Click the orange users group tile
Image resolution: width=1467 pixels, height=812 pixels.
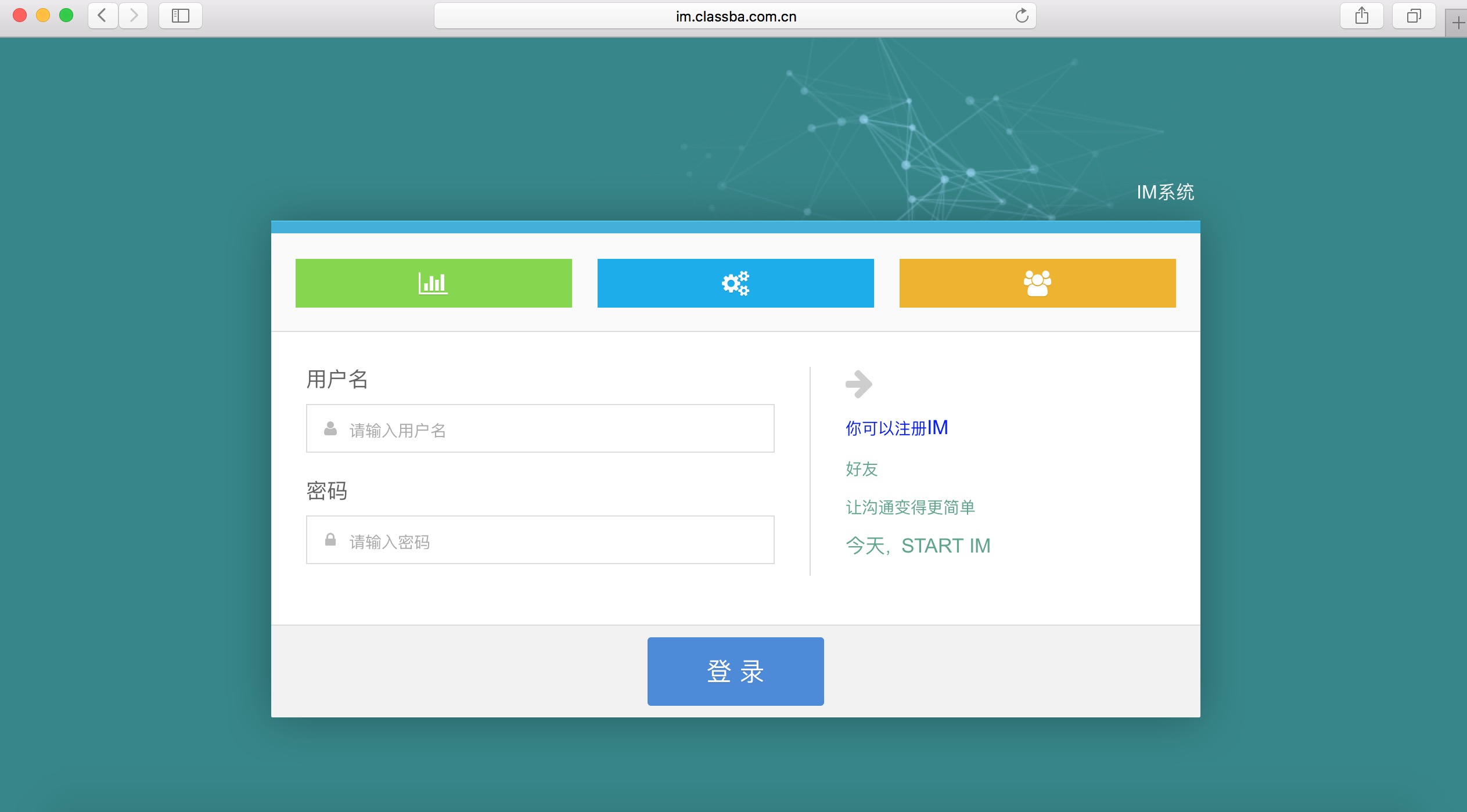pos(1037,283)
